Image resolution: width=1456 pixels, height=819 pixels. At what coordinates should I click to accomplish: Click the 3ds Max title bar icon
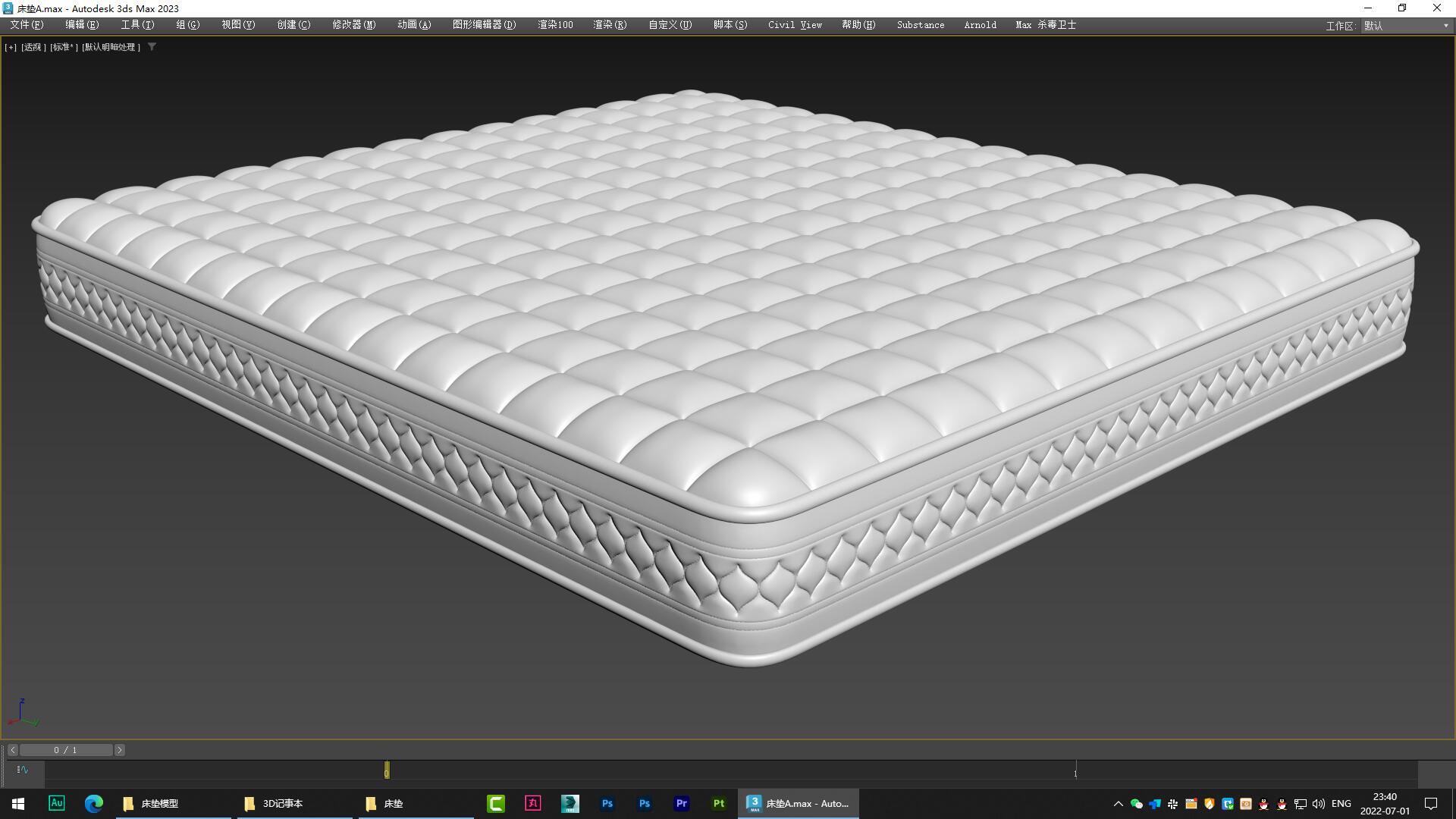pyautogui.click(x=6, y=8)
